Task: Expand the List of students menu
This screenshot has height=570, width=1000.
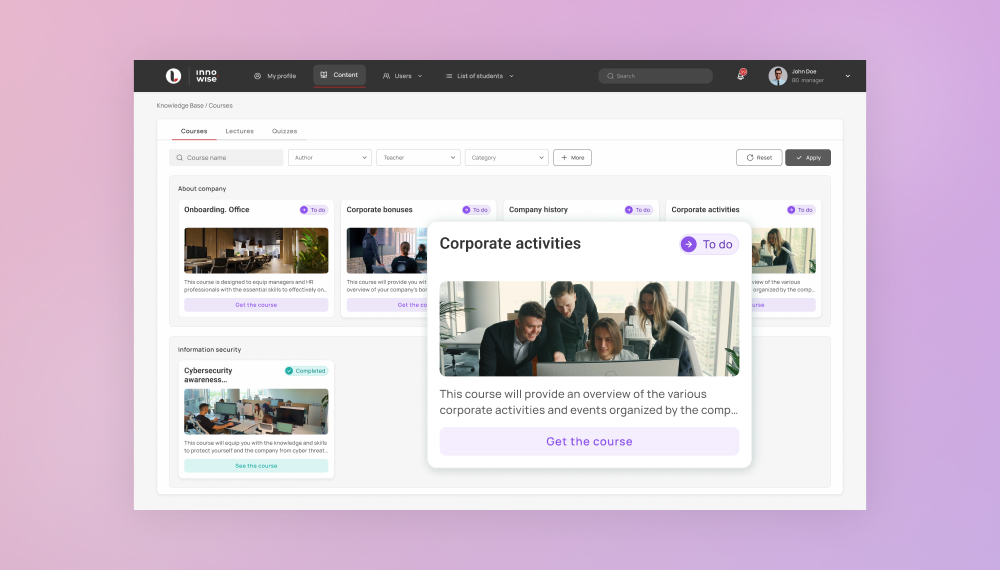Action: [480, 76]
